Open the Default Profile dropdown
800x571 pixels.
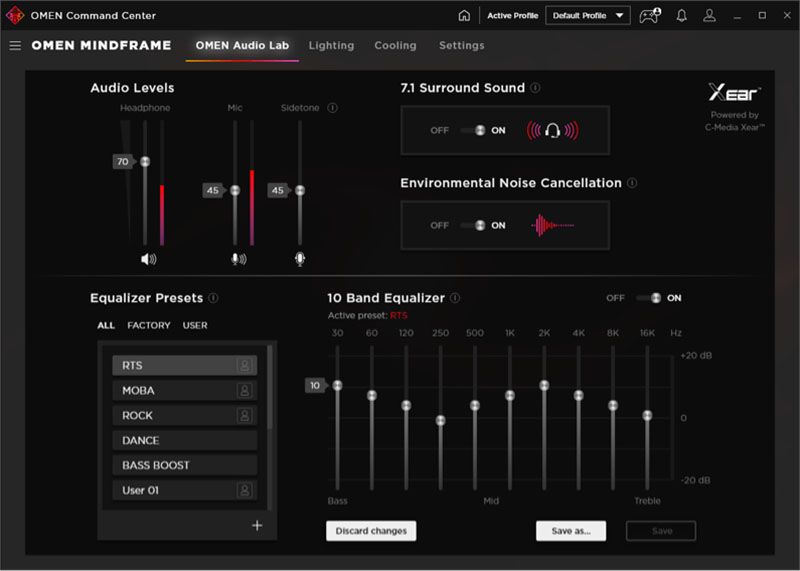pos(587,16)
